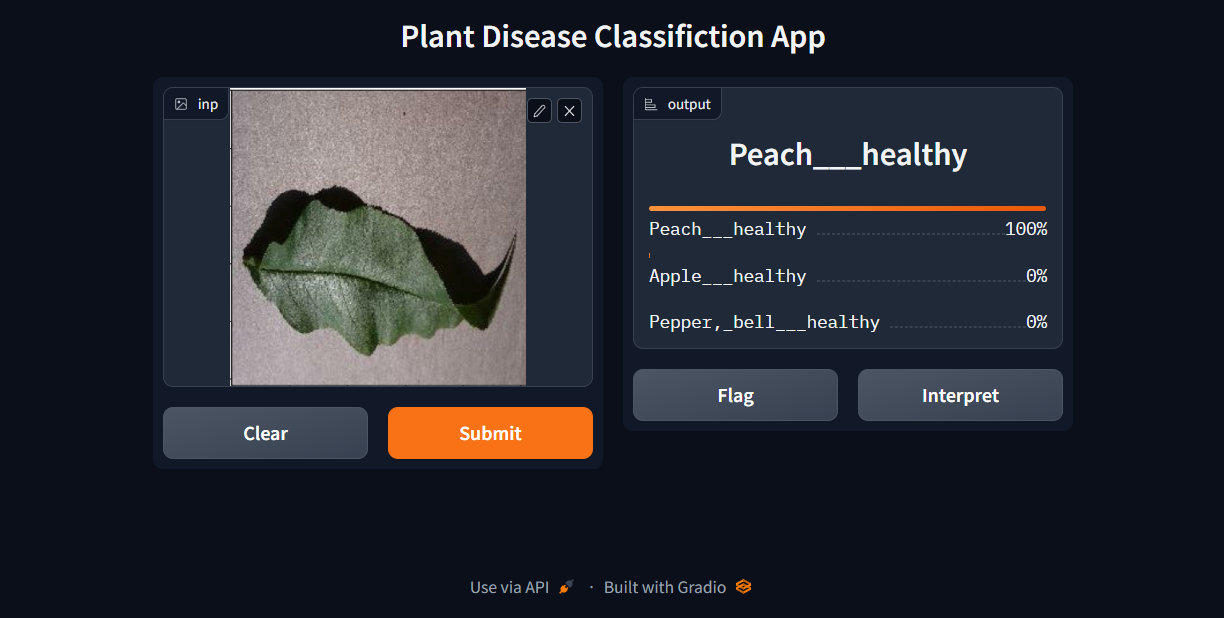Open the Built with Gradio link
This screenshot has height=618, width=1224.
(x=665, y=587)
